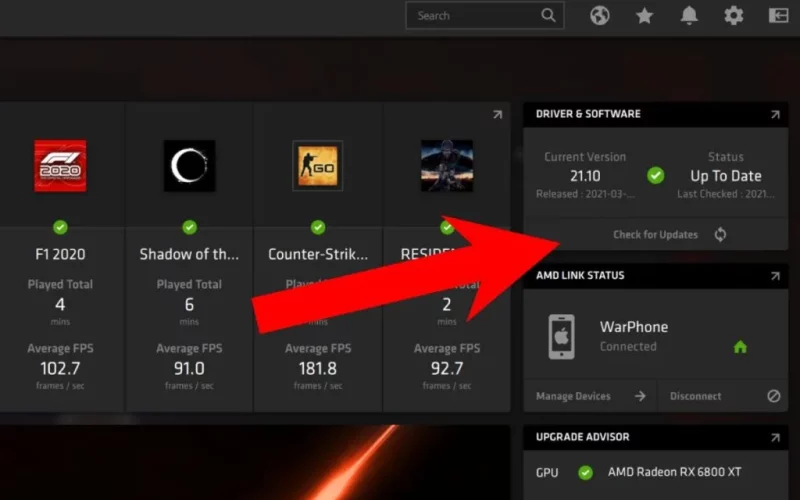800x500 pixels.
Task: Select the Counter-Strik... game title
Action: click(x=318, y=254)
